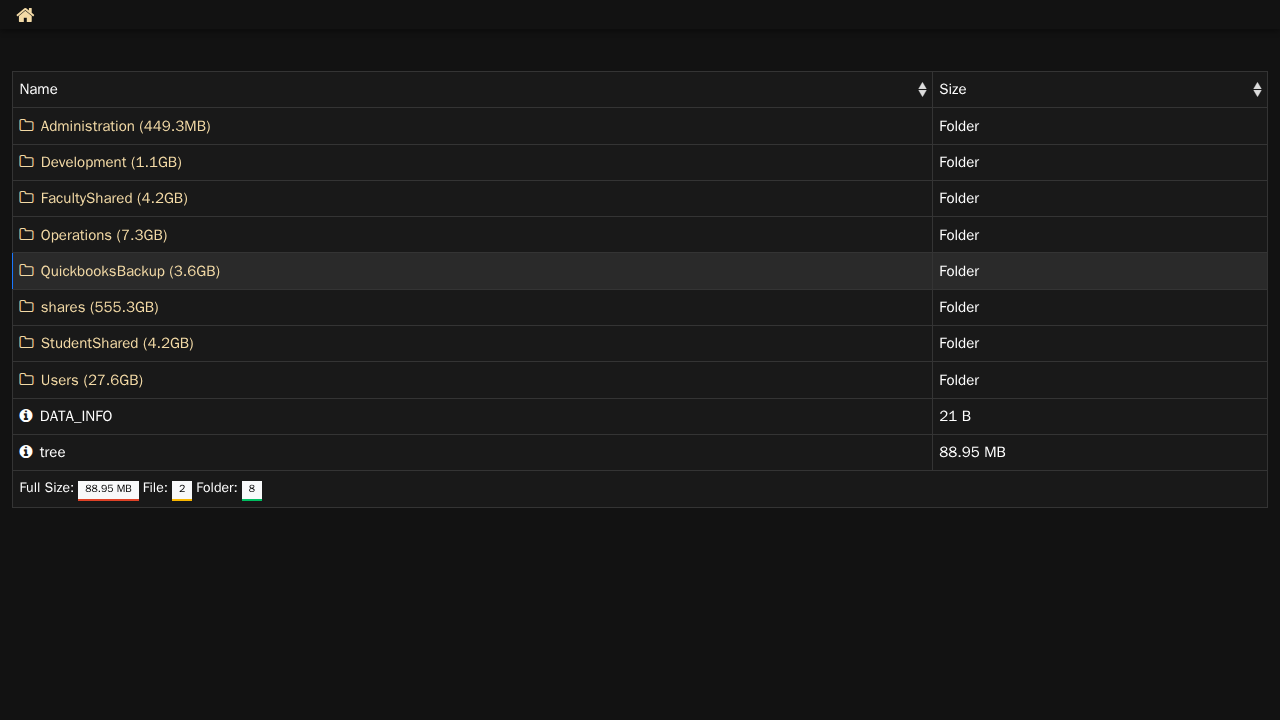
Task: Open the StudentShared (4.2GB) folder
Action: click(x=117, y=343)
